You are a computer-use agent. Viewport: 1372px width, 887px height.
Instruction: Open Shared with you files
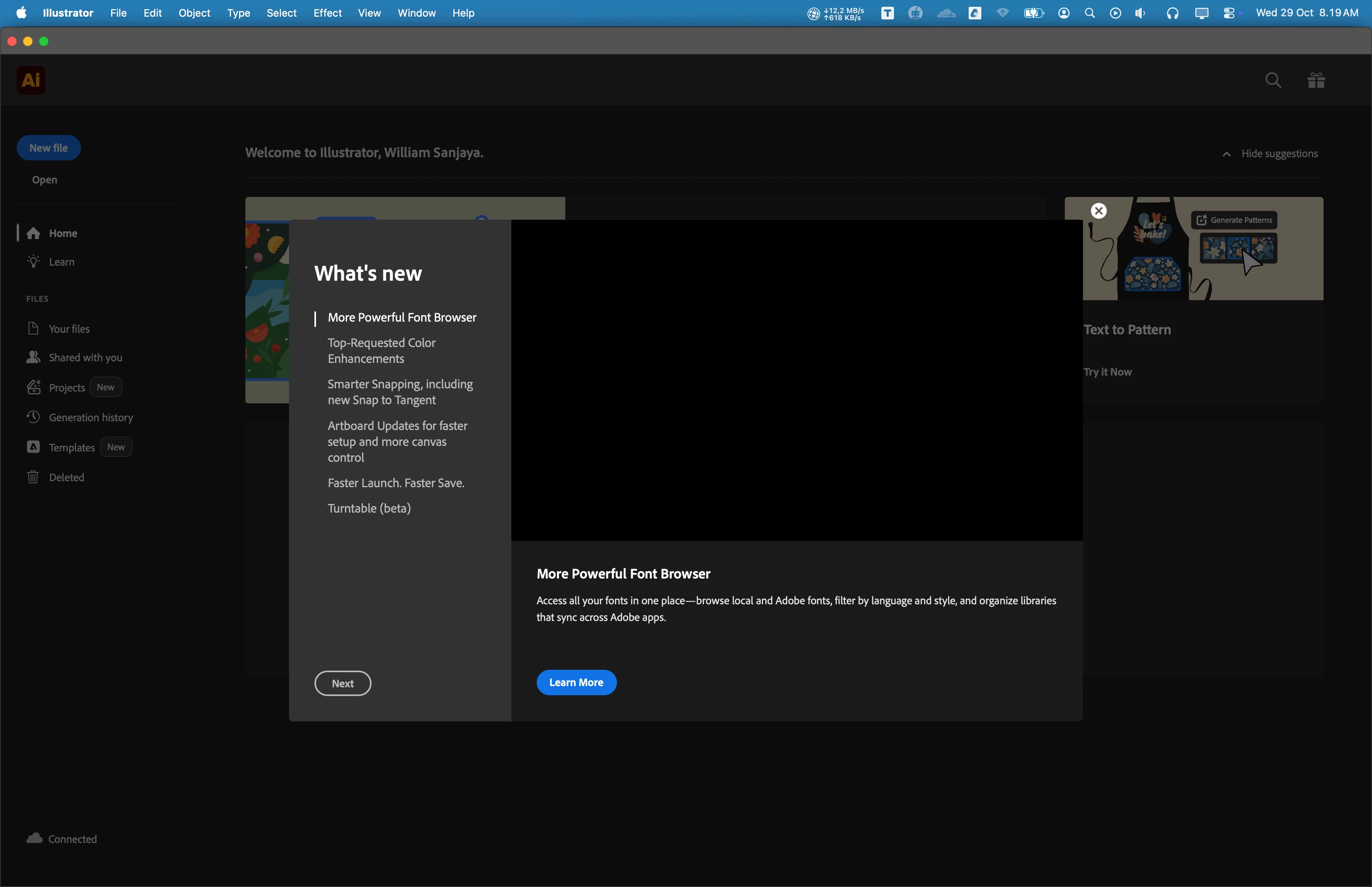click(85, 357)
